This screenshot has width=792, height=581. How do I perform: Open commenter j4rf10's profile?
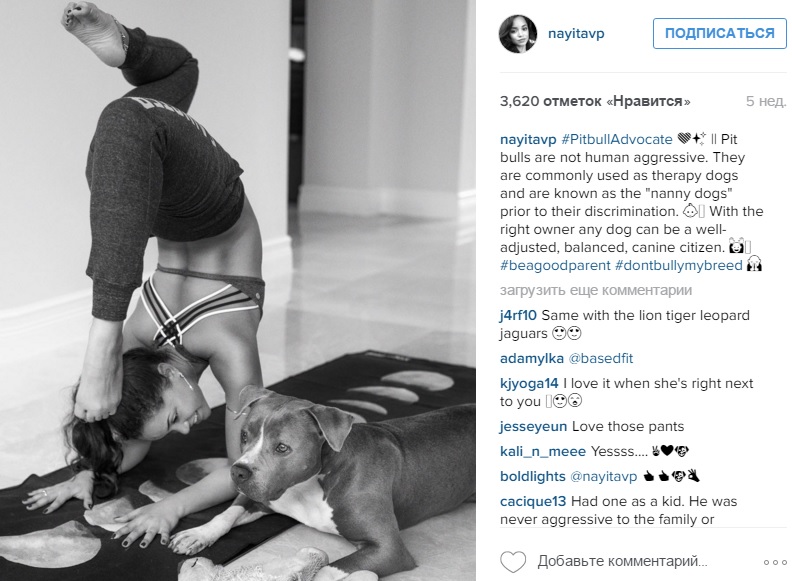pyautogui.click(x=518, y=315)
